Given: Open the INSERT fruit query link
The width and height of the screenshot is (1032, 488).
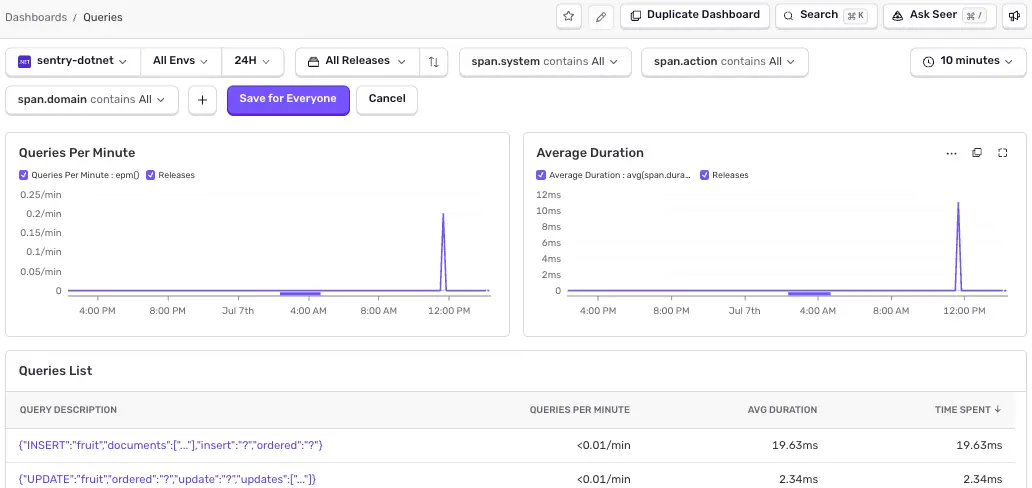Looking at the screenshot, I should coord(171,445).
